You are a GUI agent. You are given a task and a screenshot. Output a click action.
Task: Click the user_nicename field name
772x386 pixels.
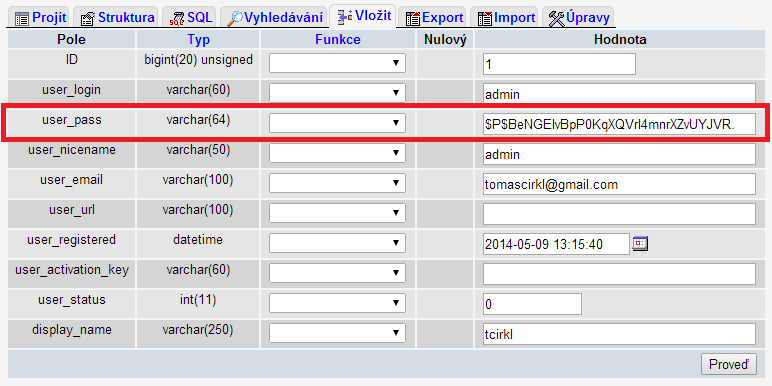[x=72, y=150]
